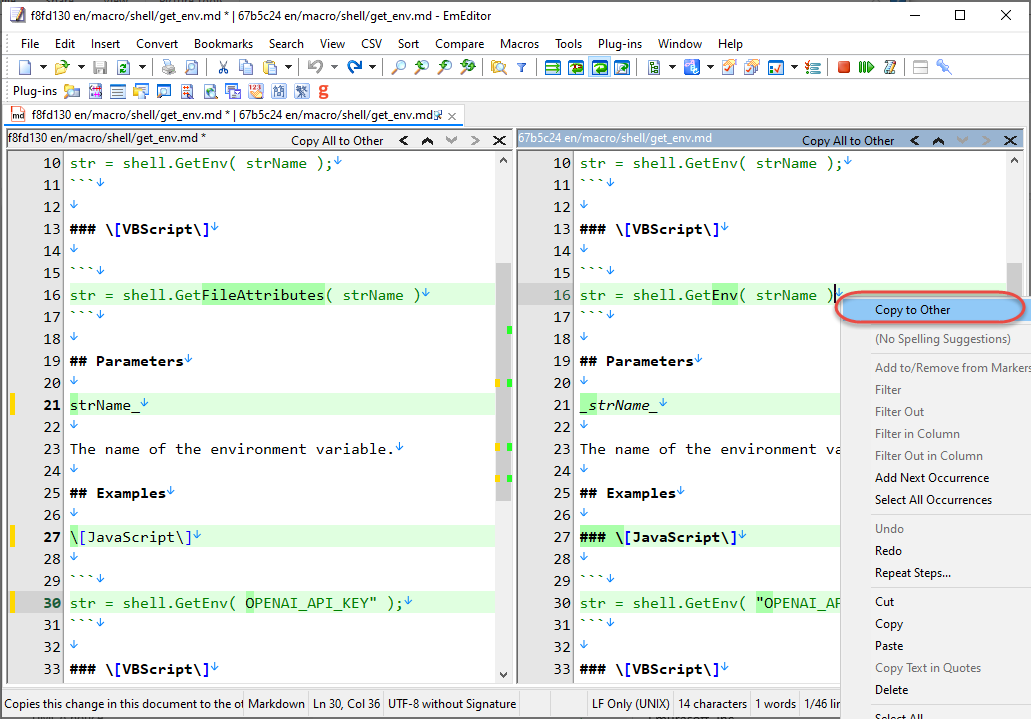Click the left pane vertical scrollbar thumb
Screen dimensions: 1031x719
point(503,382)
